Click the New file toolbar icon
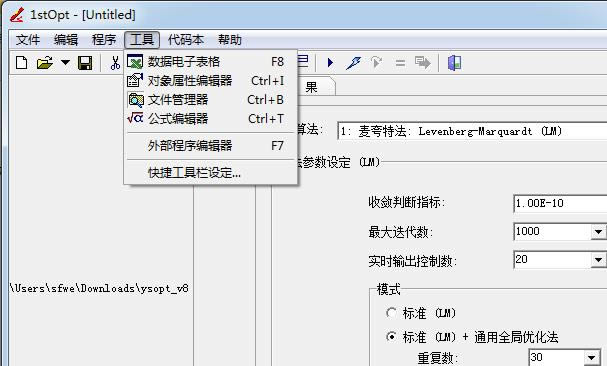This screenshot has width=607, height=366. click(x=22, y=62)
